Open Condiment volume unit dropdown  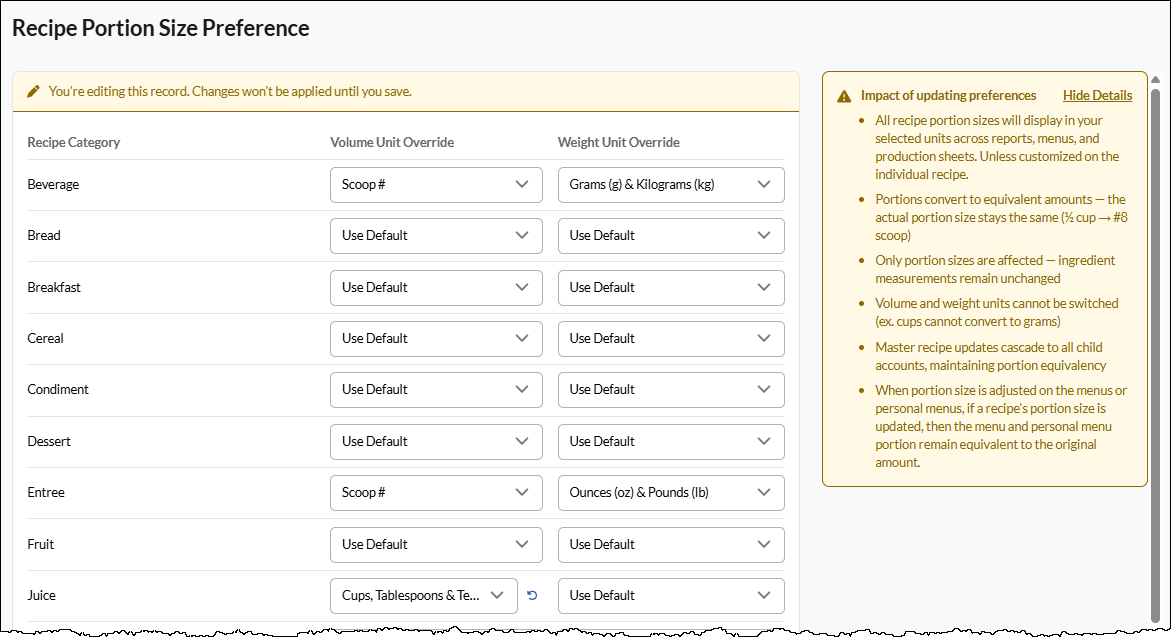[436, 390]
